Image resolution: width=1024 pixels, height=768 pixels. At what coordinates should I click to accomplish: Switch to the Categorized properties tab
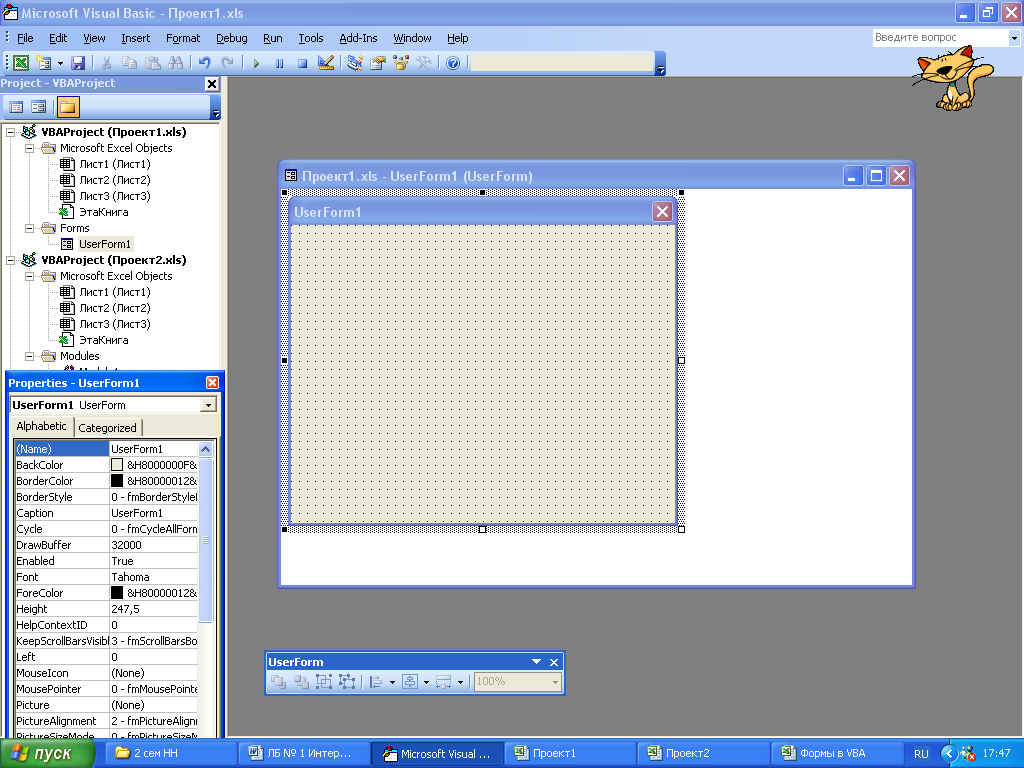point(107,428)
